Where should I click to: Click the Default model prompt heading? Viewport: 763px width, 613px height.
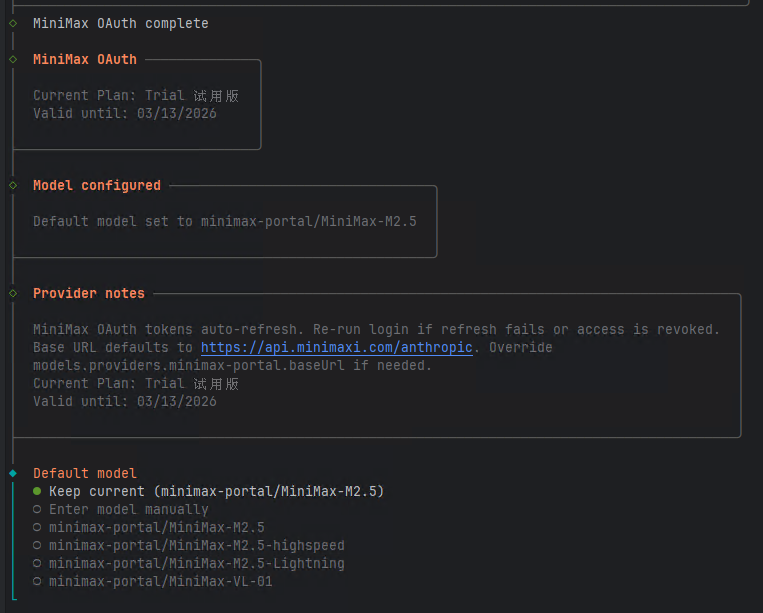[85, 473]
